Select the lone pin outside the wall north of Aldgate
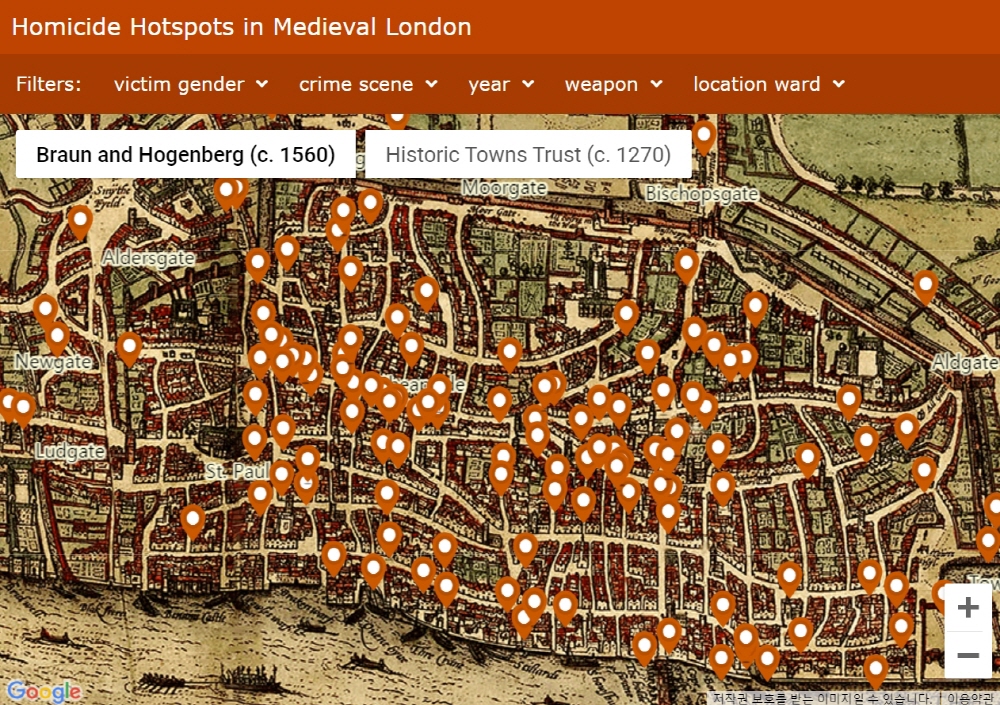This screenshot has width=1000, height=705. pos(925,287)
